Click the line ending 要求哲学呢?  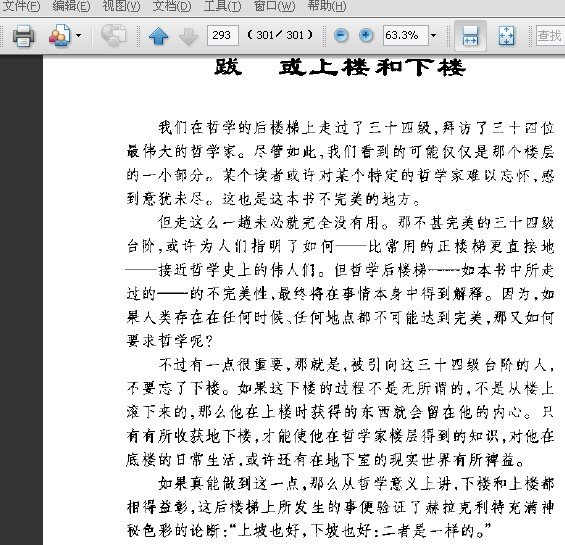170,341
